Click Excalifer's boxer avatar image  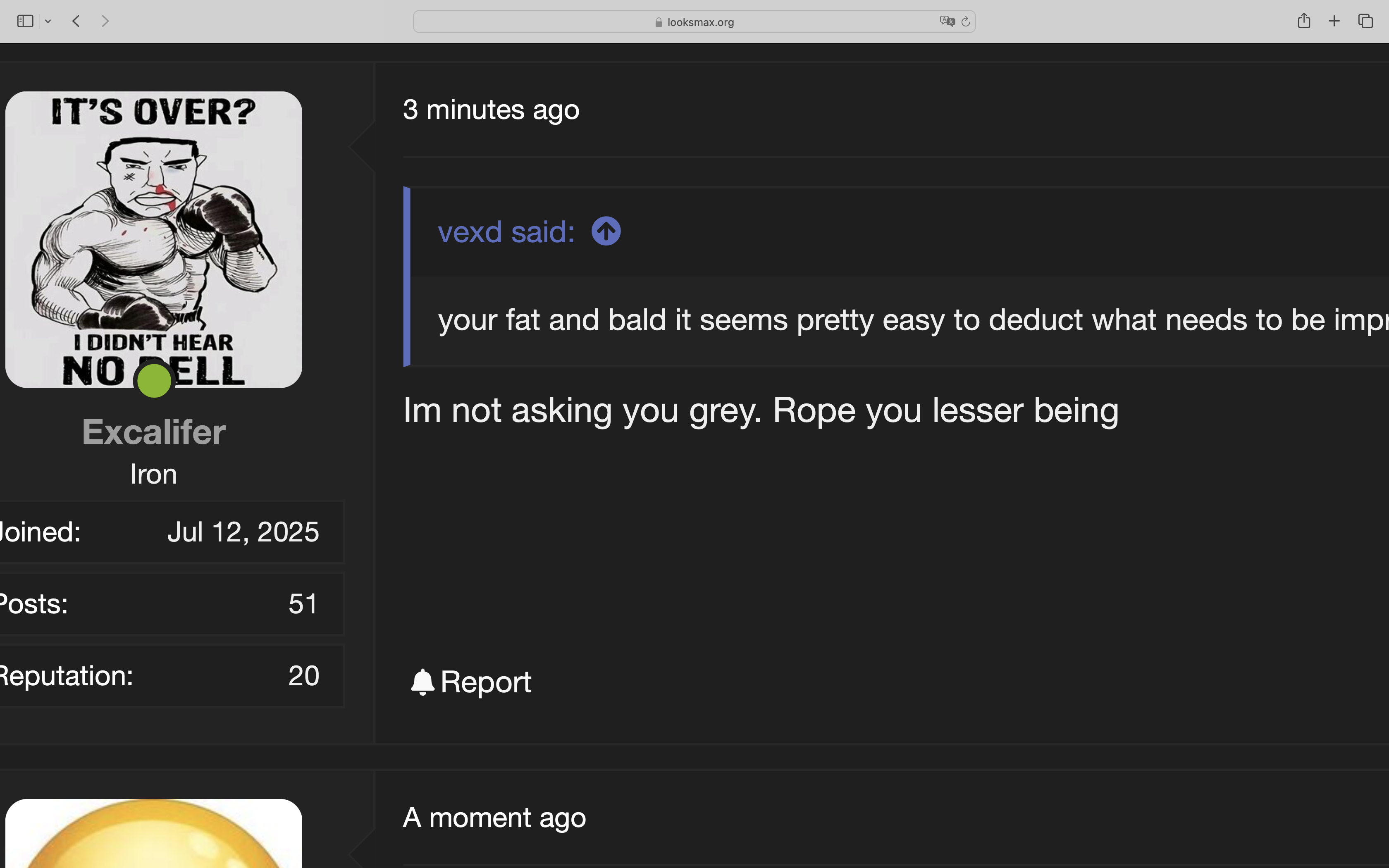154,239
